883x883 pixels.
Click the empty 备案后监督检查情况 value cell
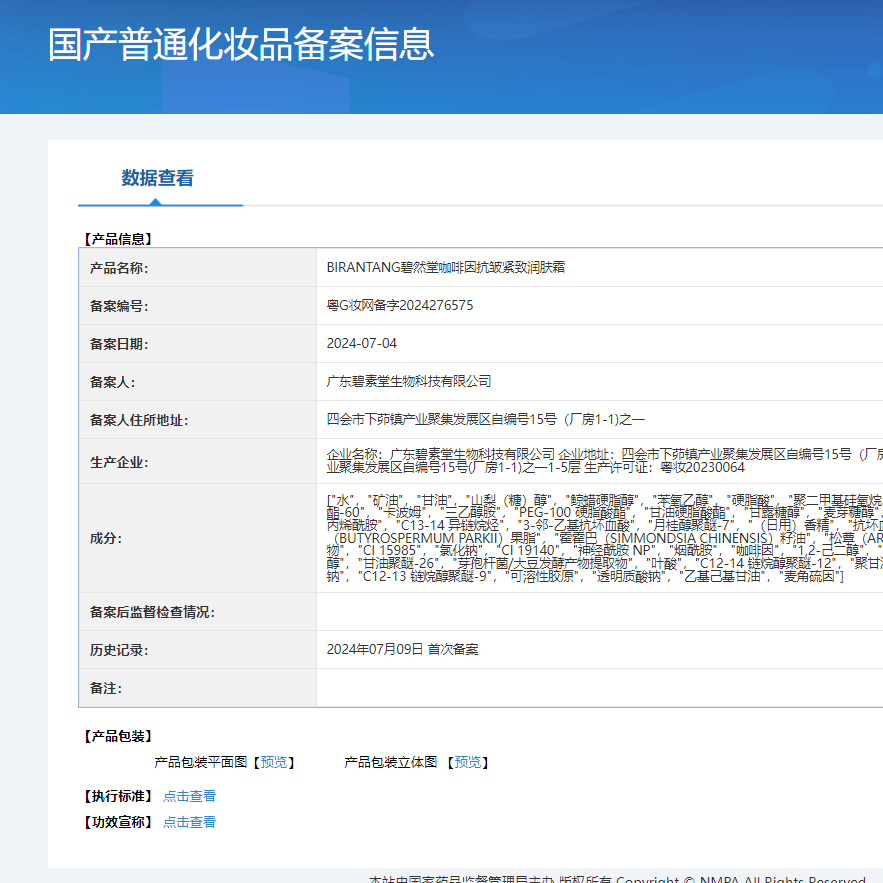coord(599,612)
